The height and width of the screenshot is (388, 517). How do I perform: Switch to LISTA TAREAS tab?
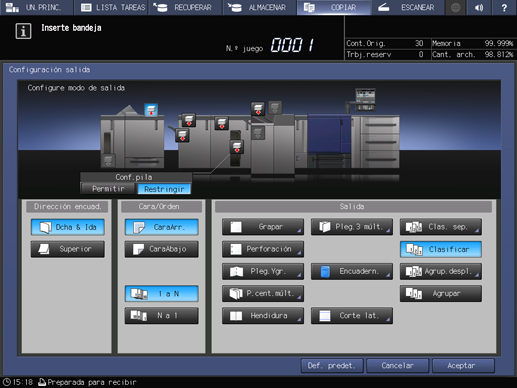[x=111, y=7]
